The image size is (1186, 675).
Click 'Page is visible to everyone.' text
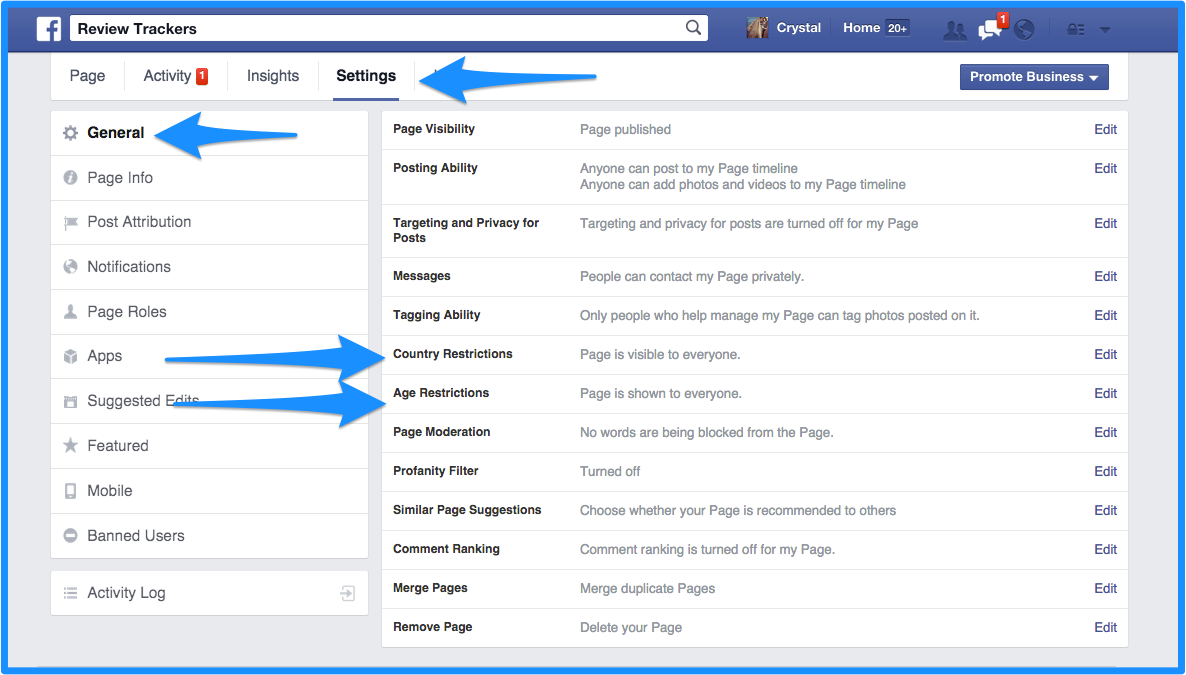coord(660,354)
